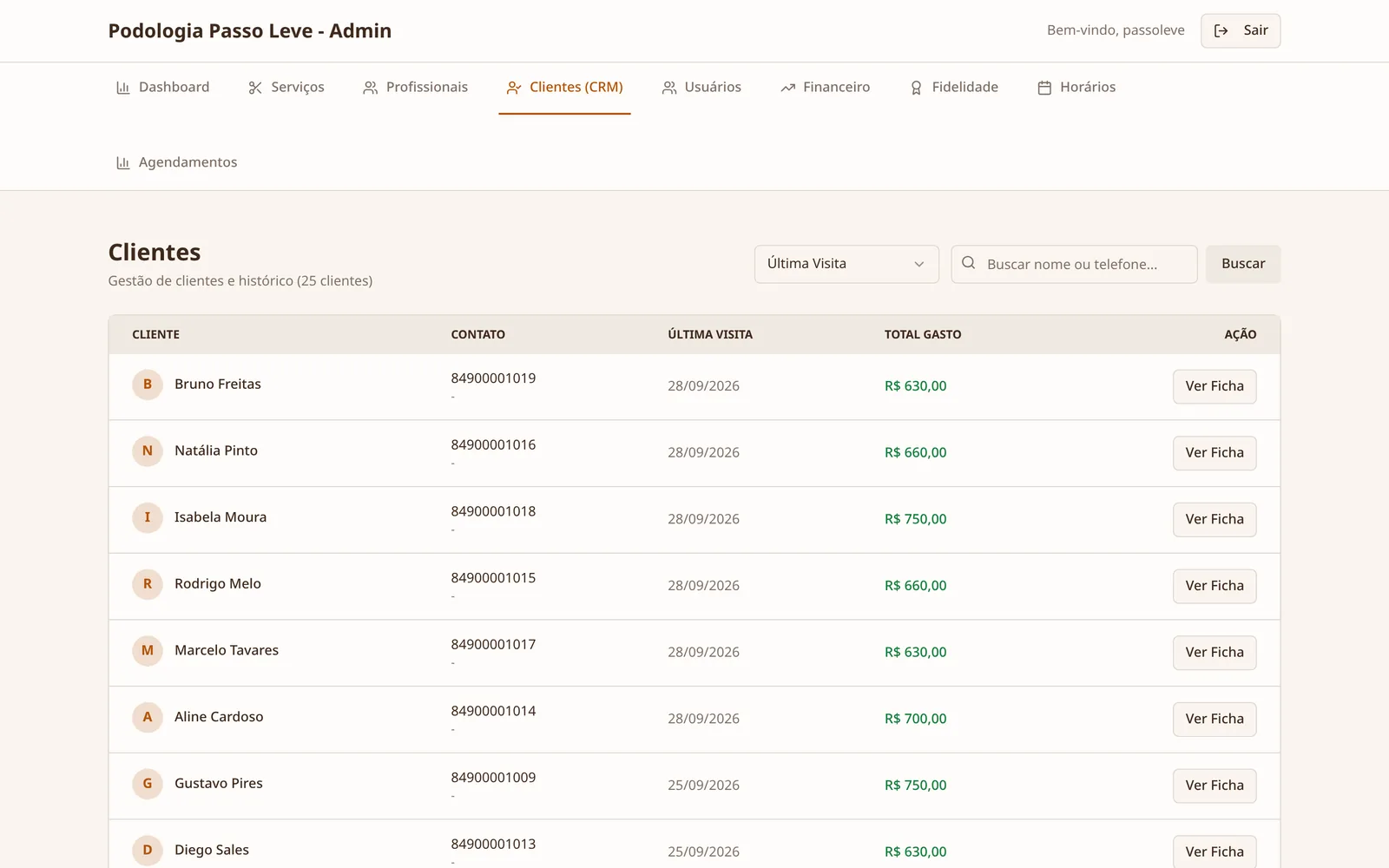Image resolution: width=1389 pixels, height=868 pixels.
Task: Open Ver Ficha for Gustavo Pires
Action: (x=1215, y=786)
